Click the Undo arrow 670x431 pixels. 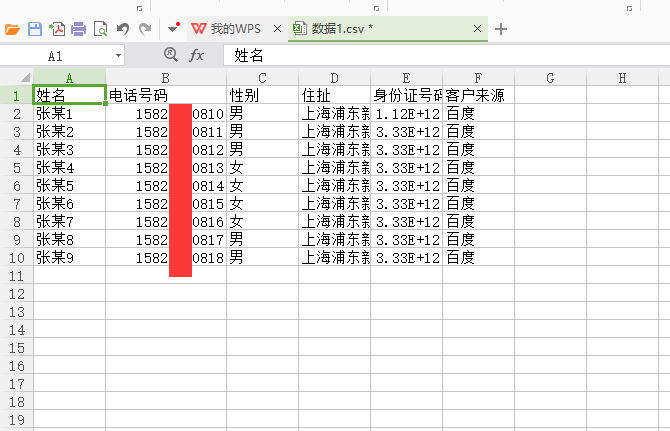point(123,29)
